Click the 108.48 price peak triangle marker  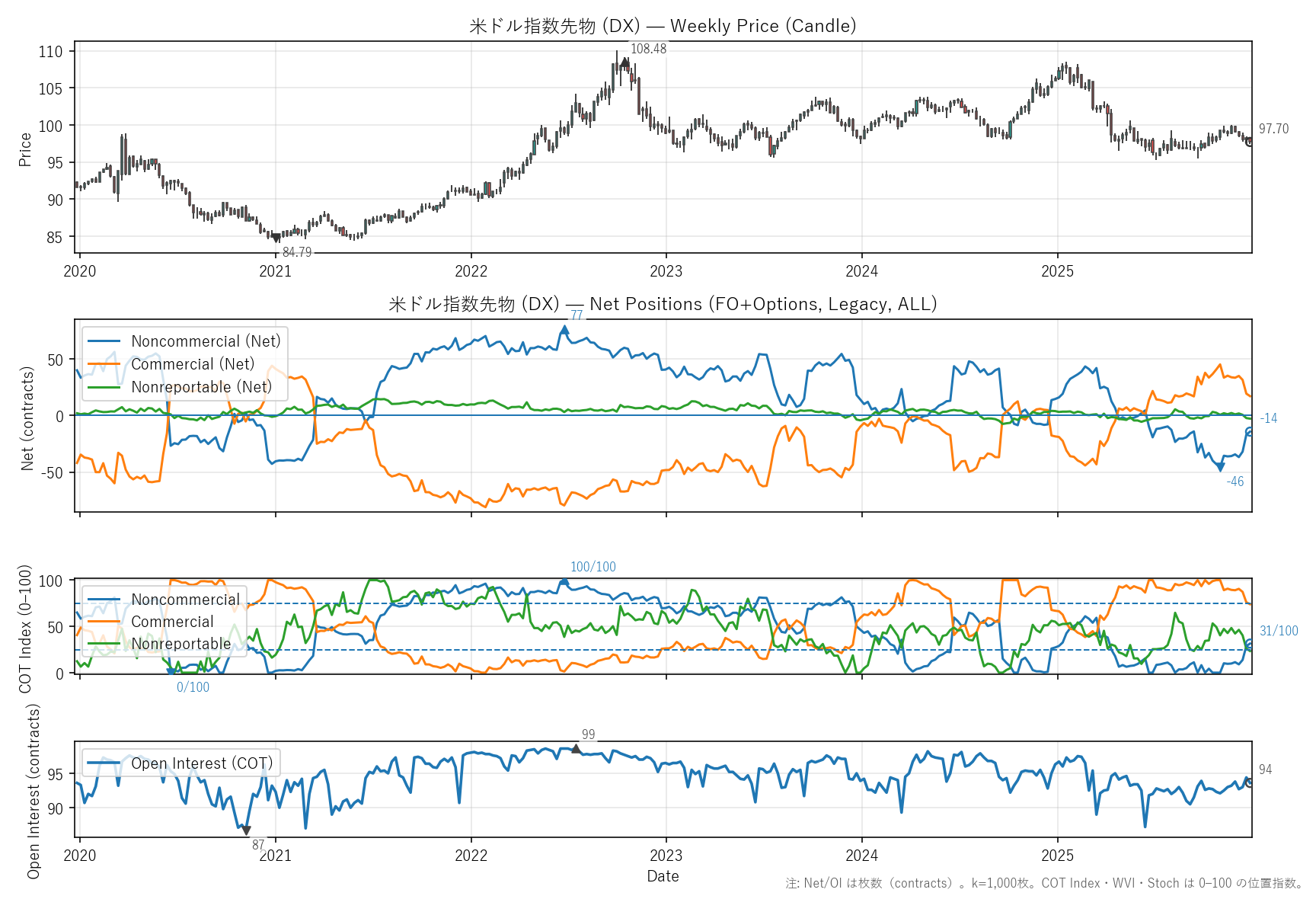(625, 62)
